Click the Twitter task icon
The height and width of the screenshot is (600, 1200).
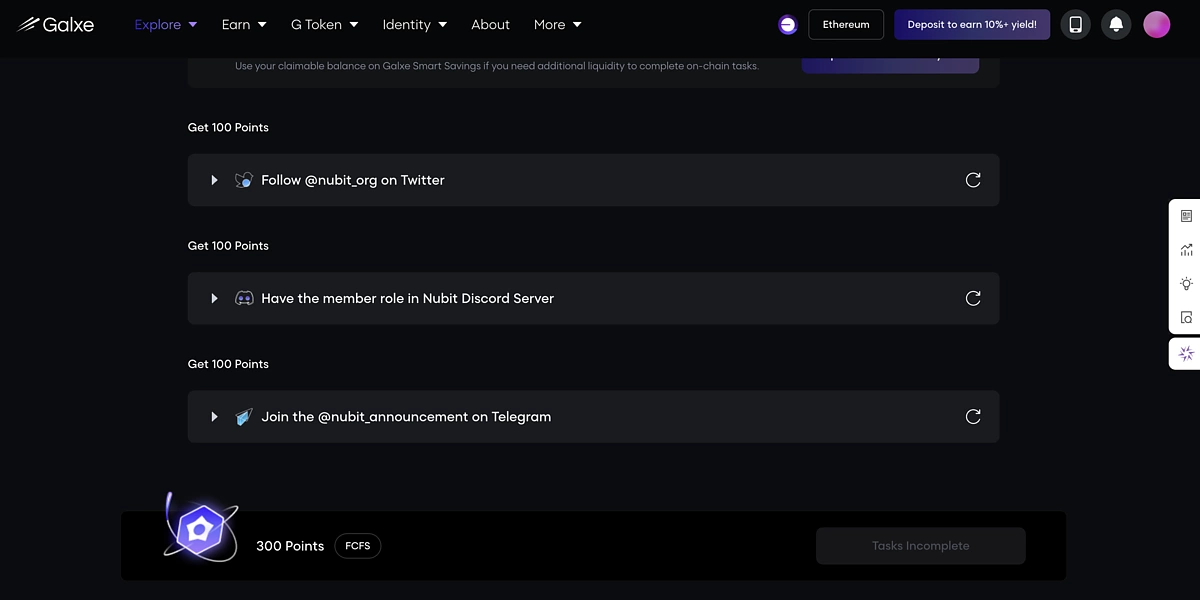tap(244, 180)
